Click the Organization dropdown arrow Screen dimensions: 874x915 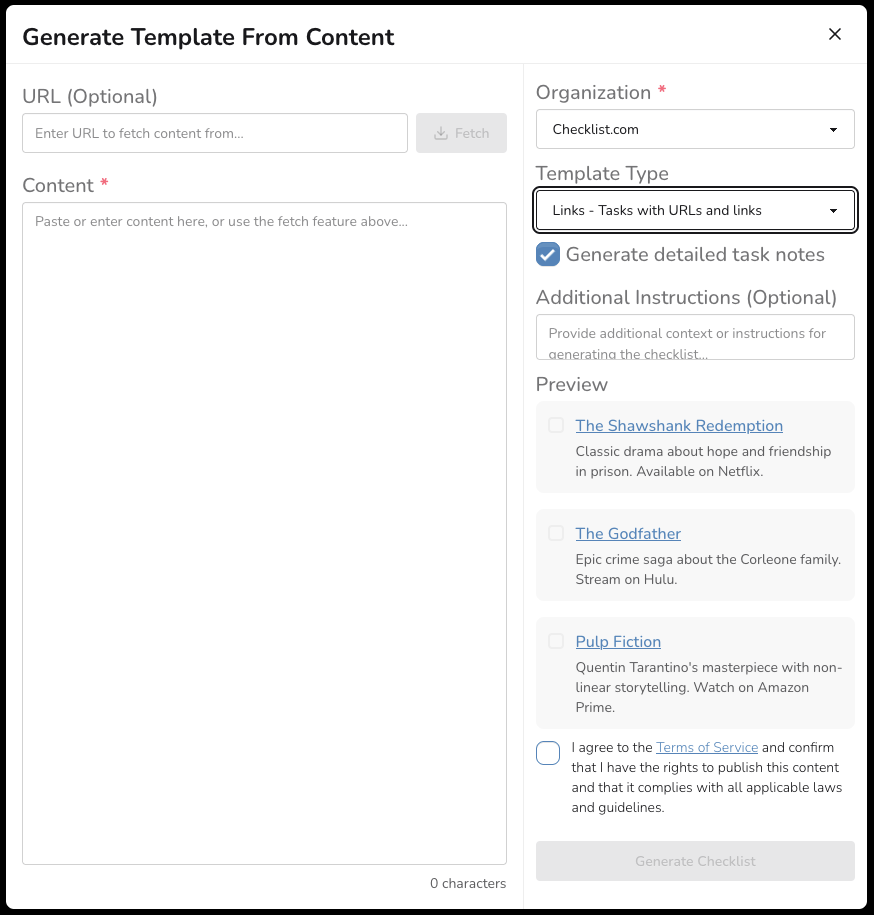[x=833, y=130]
